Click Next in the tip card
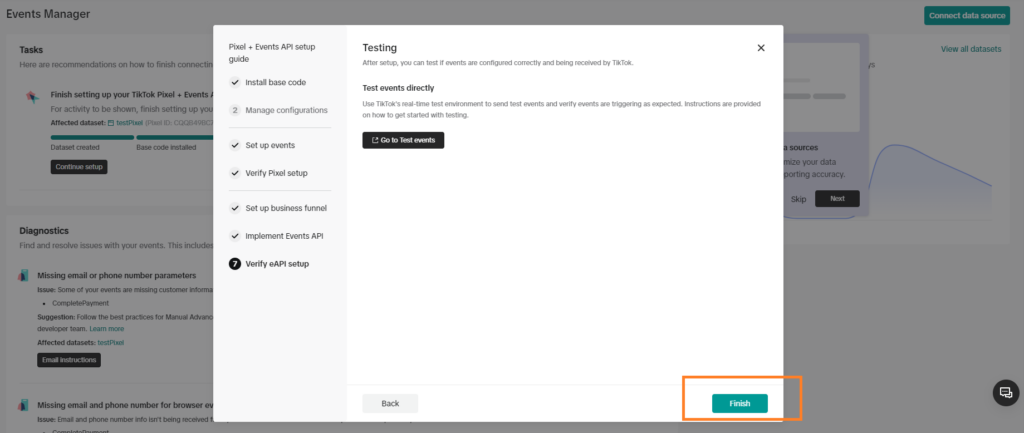 click(x=837, y=199)
